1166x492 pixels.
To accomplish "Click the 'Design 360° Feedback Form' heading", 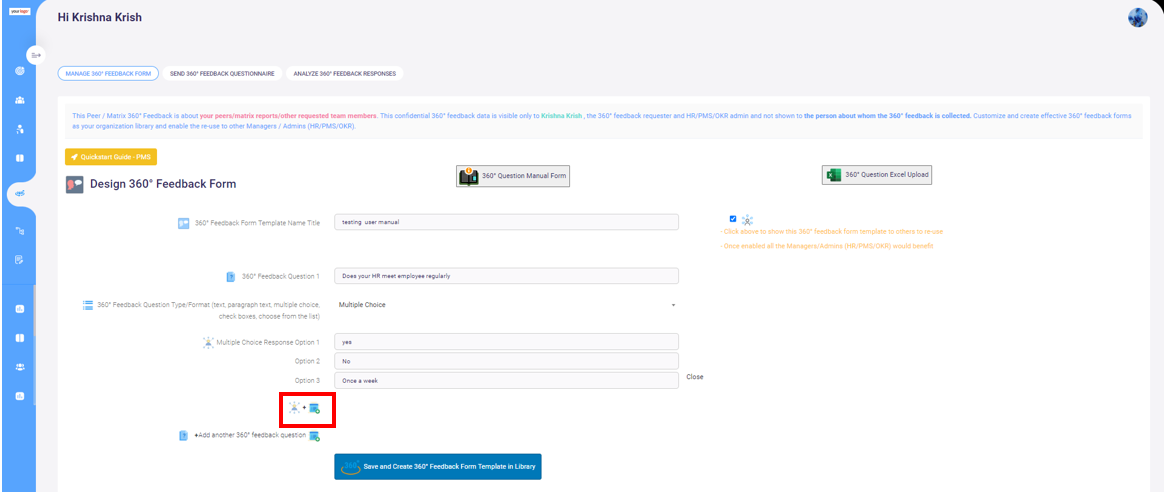I will pyautogui.click(x=163, y=184).
